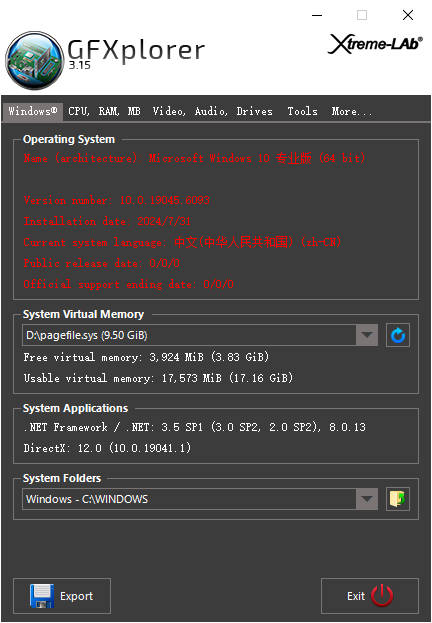Image resolution: width=432 pixels, height=623 pixels.
Task: Click Version number 10.0.19045.6093 text
Action: point(116,200)
